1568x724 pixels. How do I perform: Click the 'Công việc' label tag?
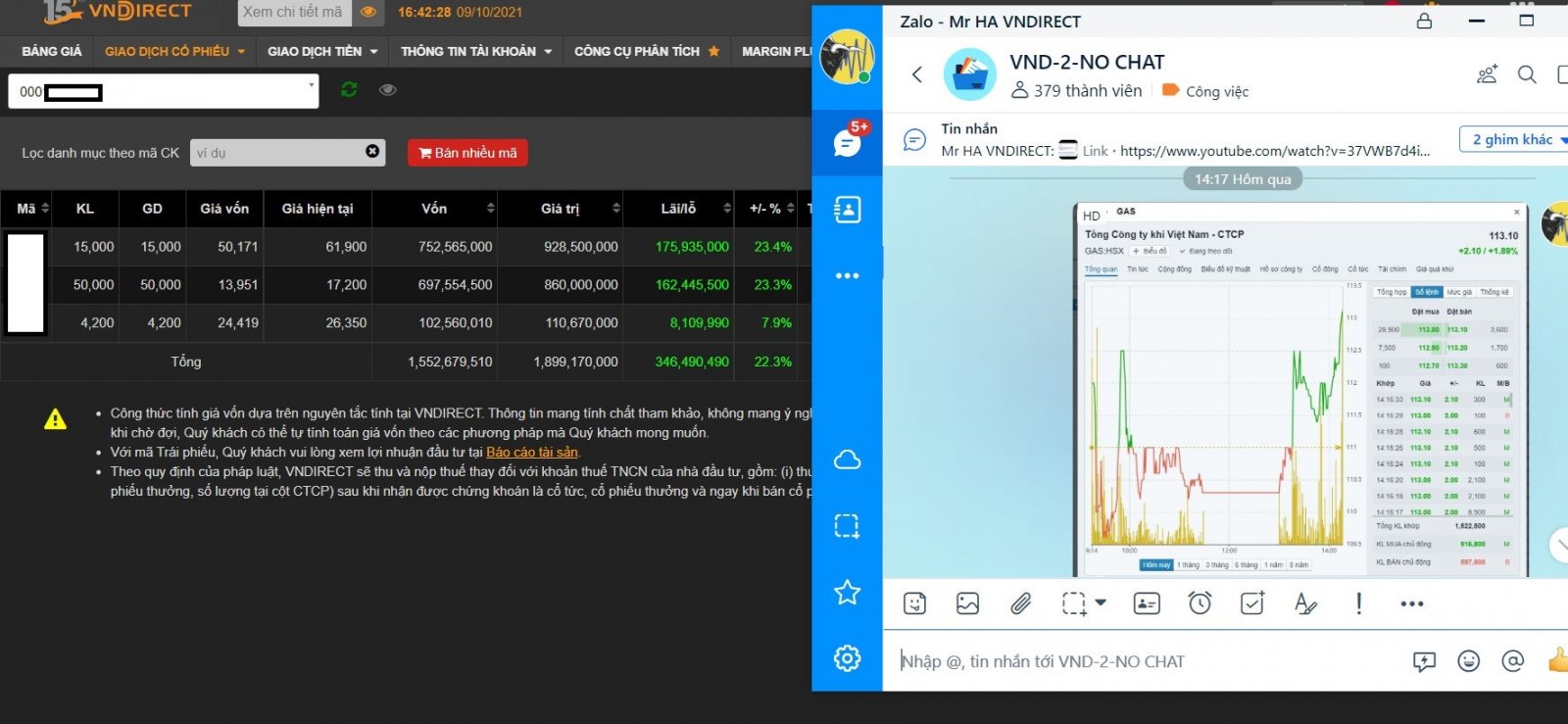1205,91
